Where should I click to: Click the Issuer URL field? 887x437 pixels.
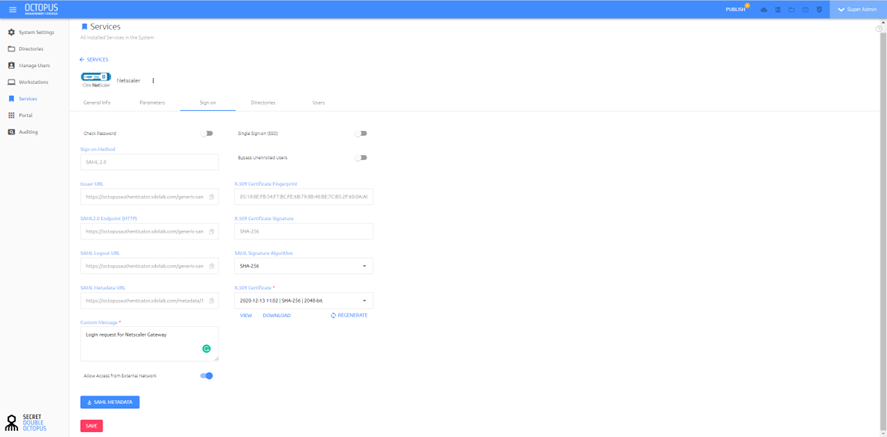coord(150,197)
